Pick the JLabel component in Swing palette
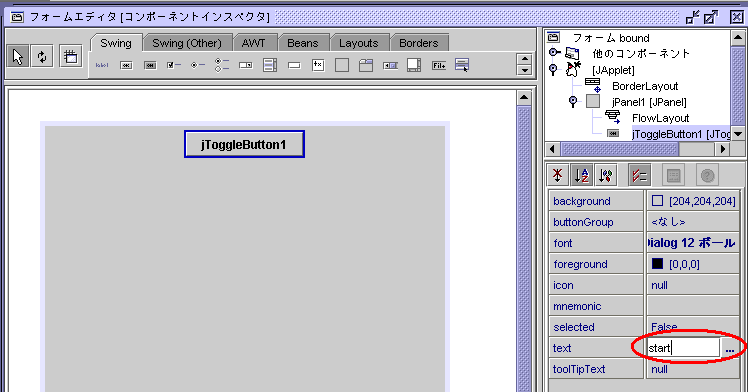 coord(102,65)
